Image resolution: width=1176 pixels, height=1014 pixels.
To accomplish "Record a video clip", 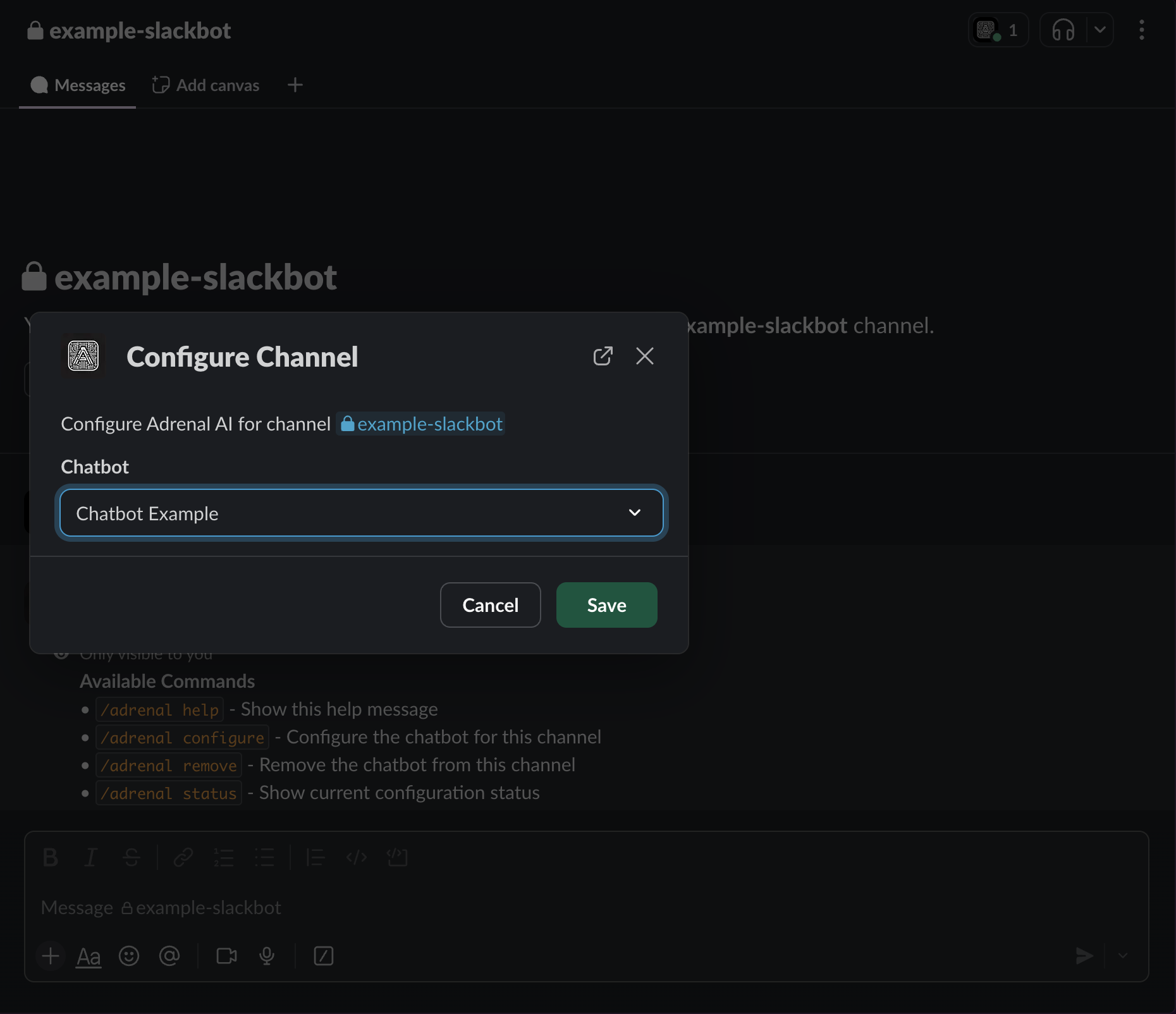I will pyautogui.click(x=226, y=956).
